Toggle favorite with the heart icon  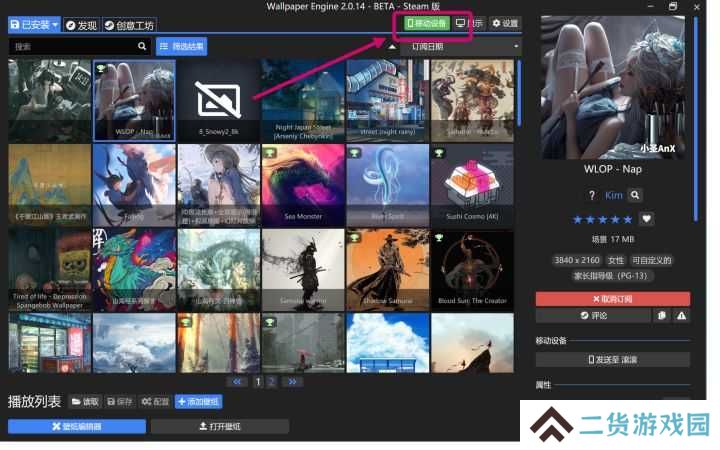[x=647, y=219]
